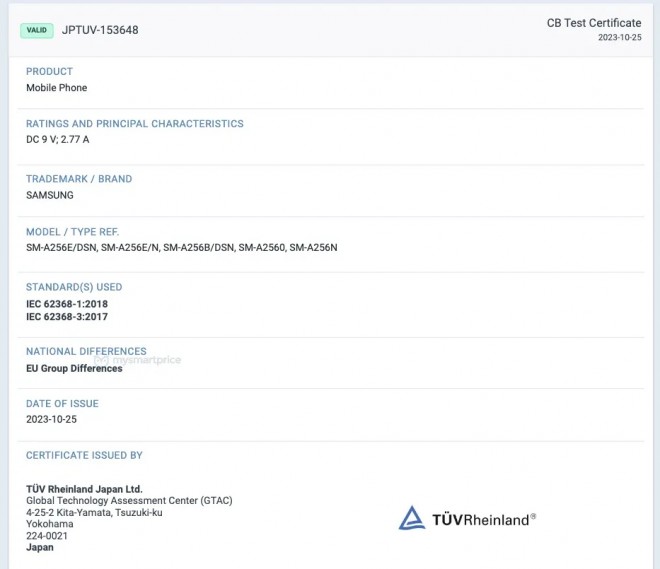The image size is (660, 569).
Task: Click the DC 9 V; 2.77 A rating
Action: click(57, 140)
